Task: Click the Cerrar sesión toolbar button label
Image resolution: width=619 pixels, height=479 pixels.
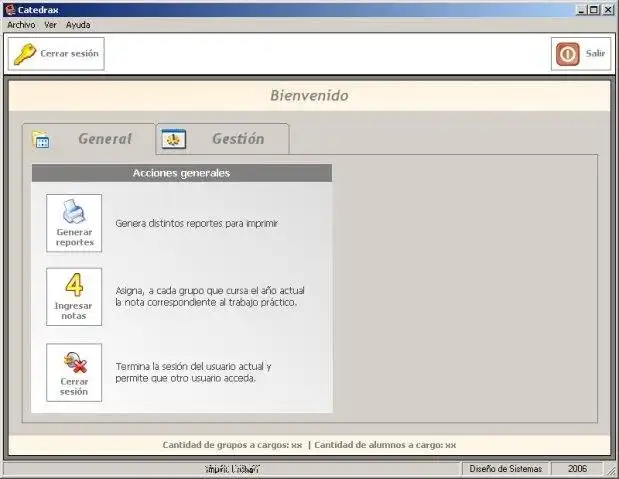Action: [69, 53]
